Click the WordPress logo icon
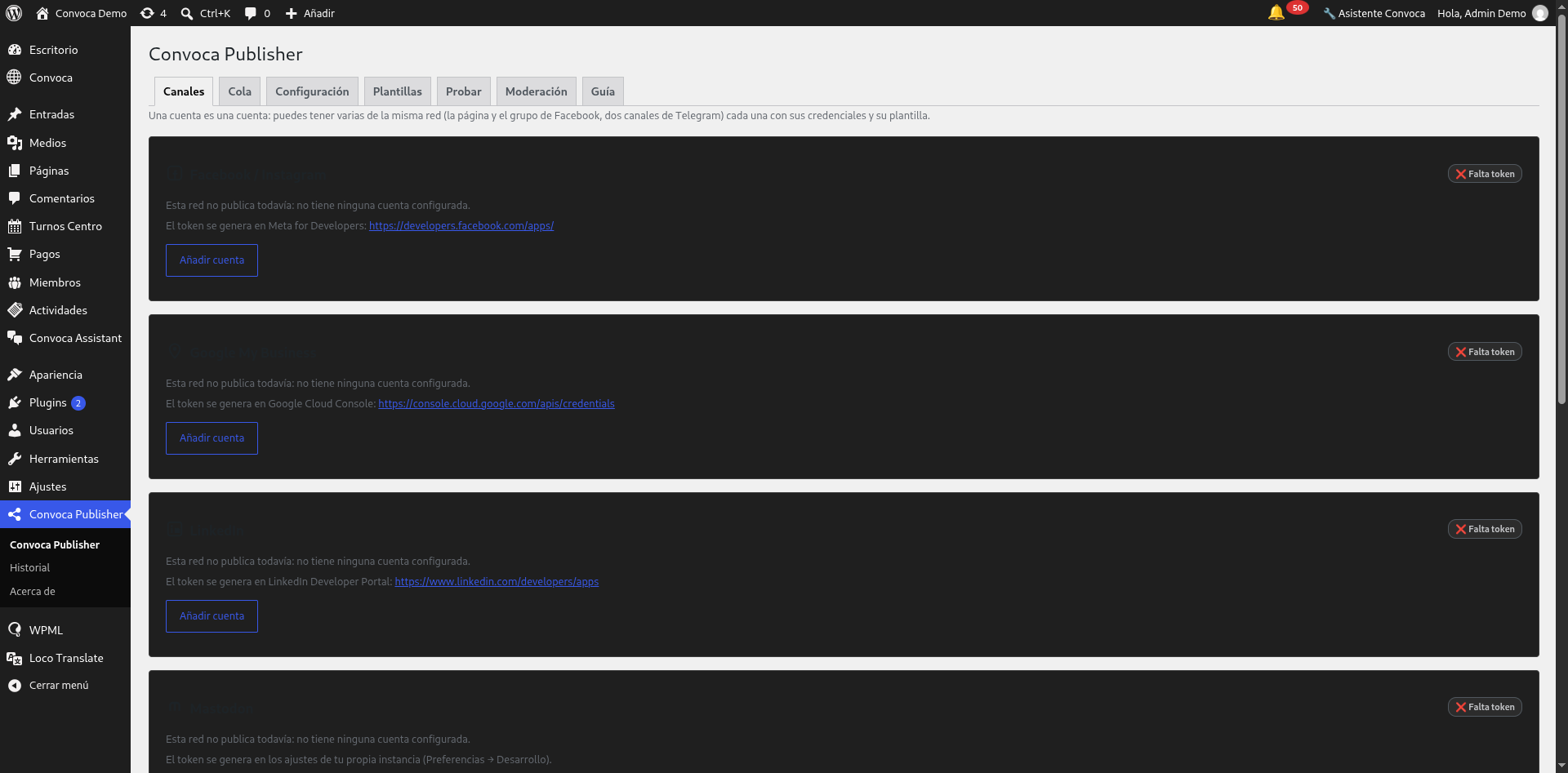The image size is (1568, 773). tap(14, 13)
